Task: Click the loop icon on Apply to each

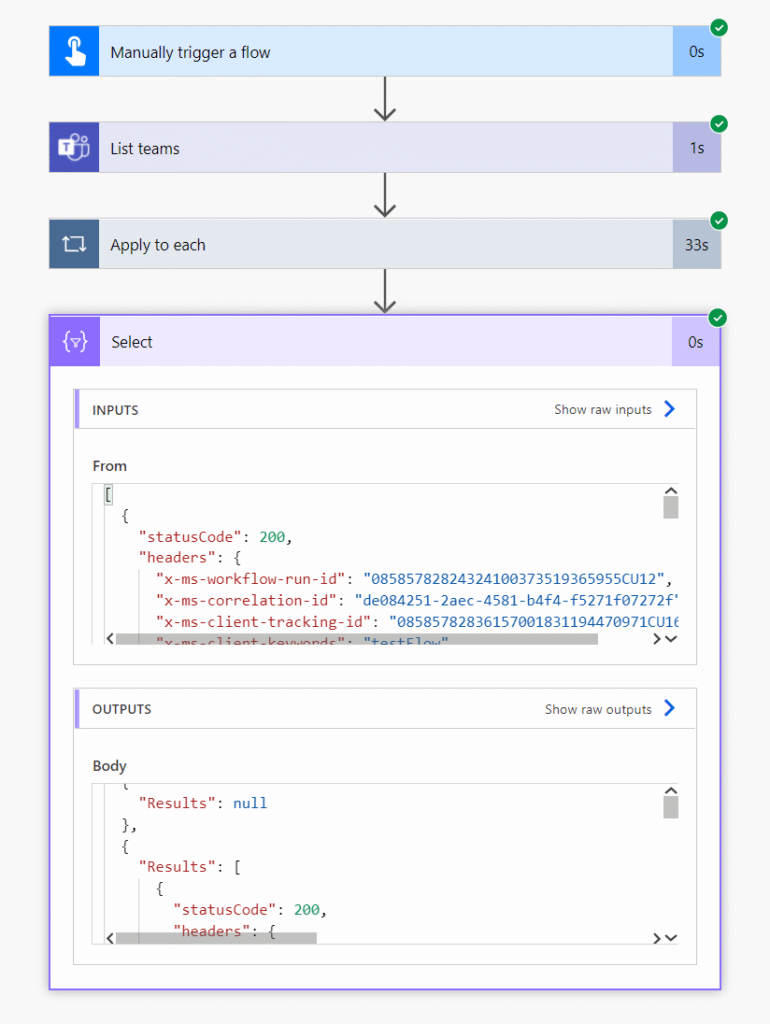Action: click(x=74, y=244)
